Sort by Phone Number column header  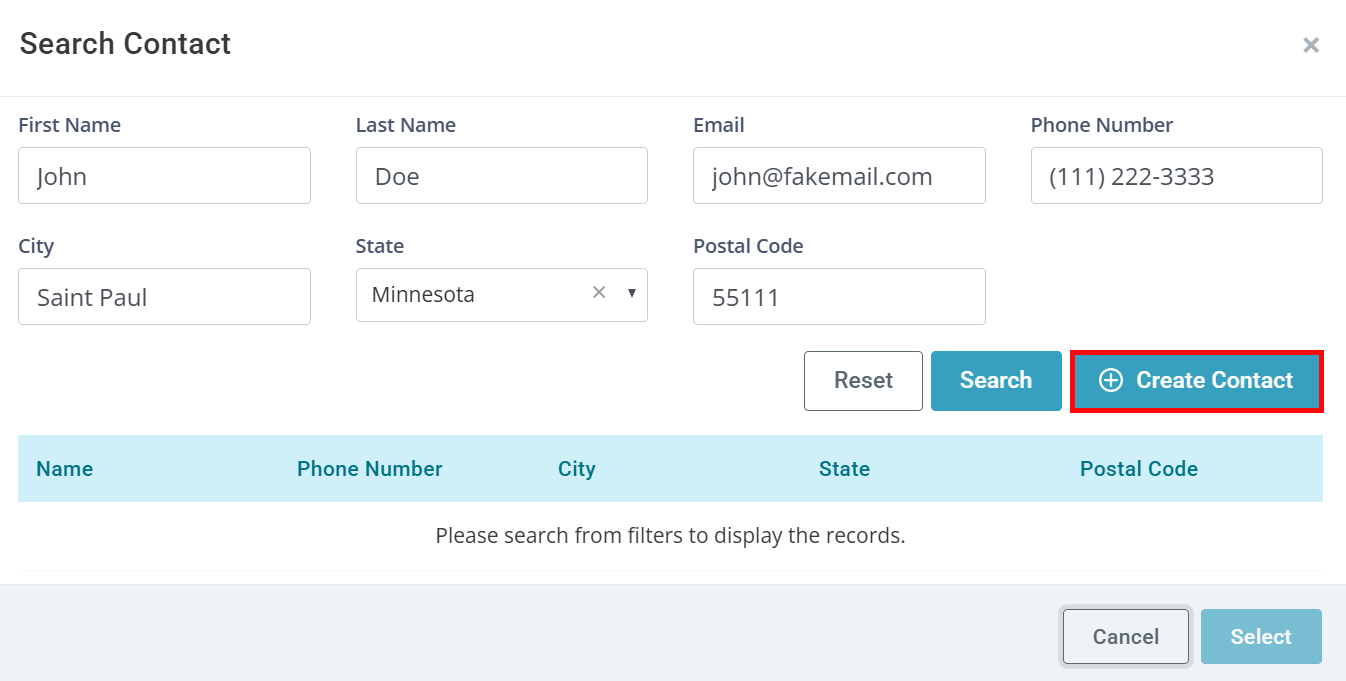[x=370, y=469]
